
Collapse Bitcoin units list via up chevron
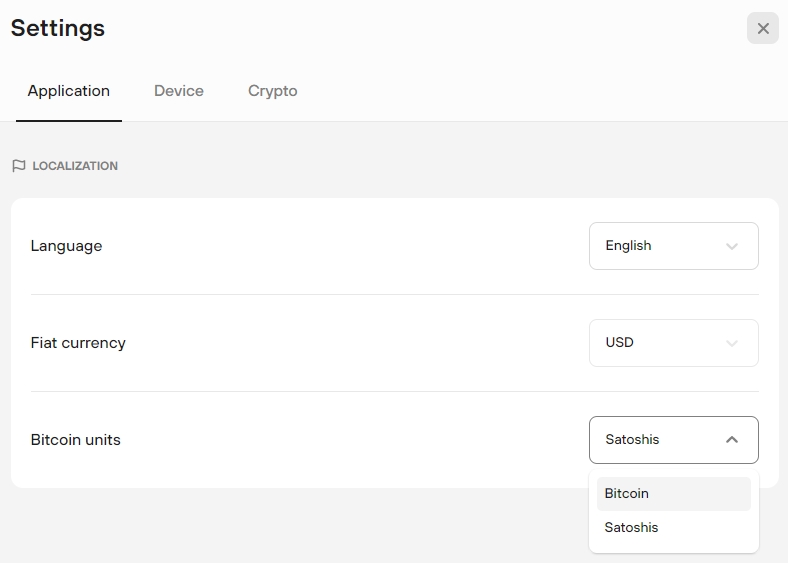tap(732, 440)
